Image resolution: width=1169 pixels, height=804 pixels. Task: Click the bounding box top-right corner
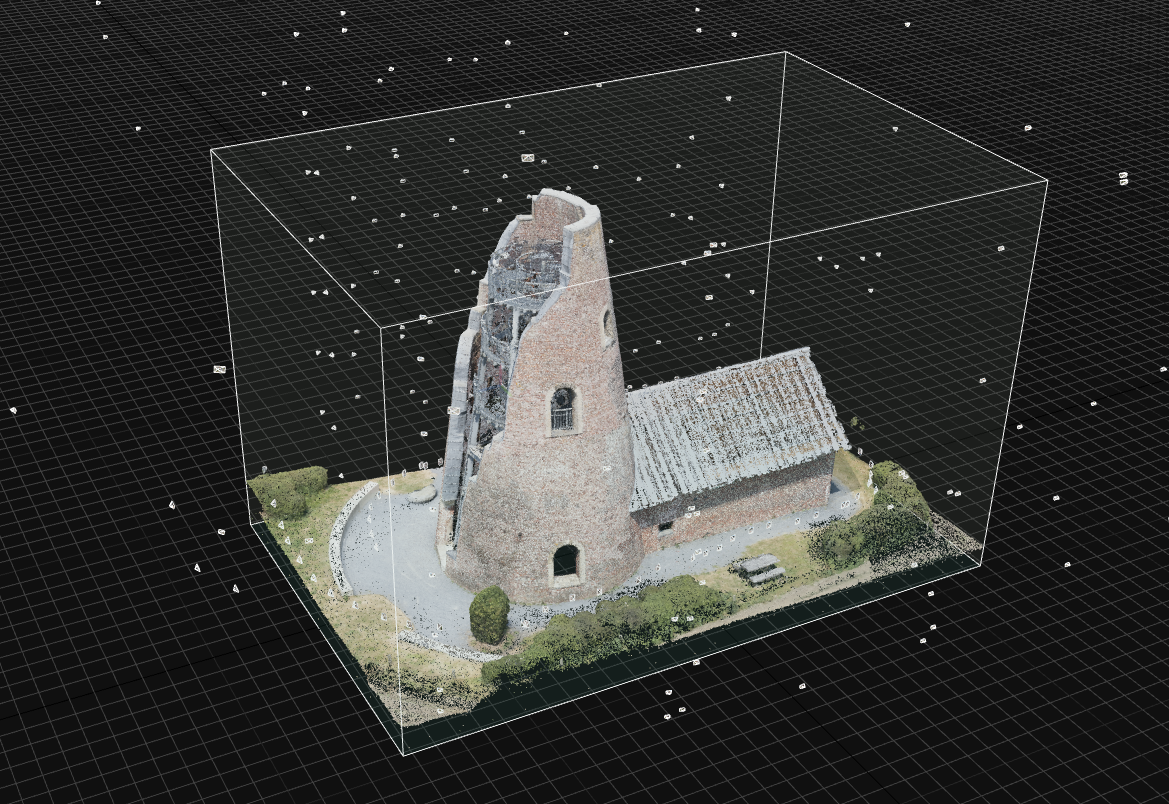(x=1047, y=181)
